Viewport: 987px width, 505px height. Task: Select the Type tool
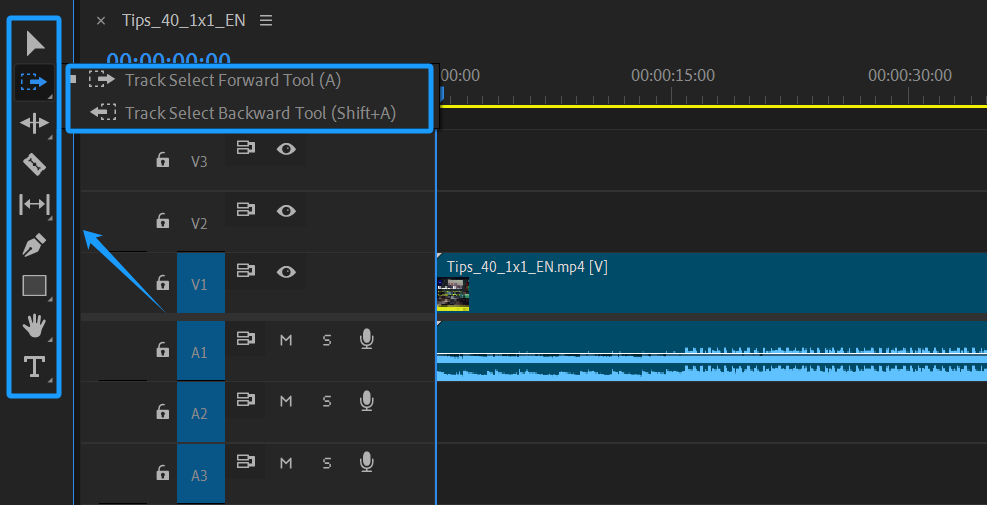35,366
